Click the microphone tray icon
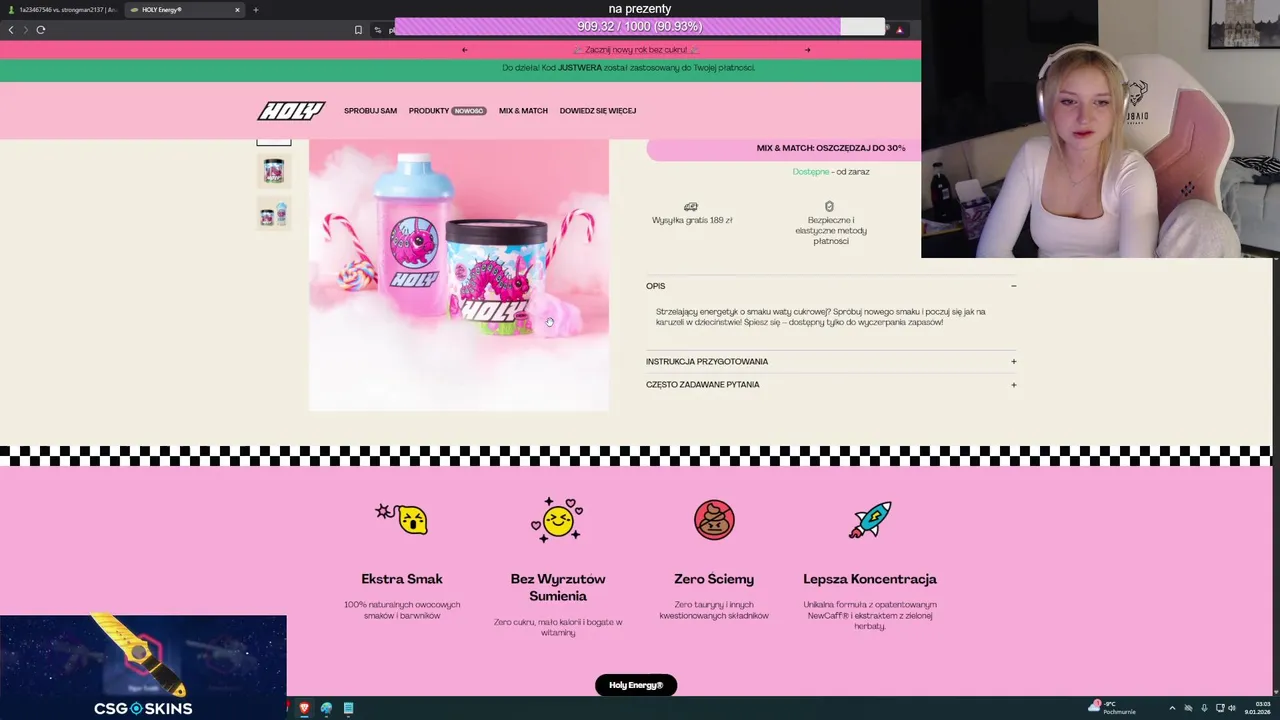1280x720 pixels. tap(1204, 708)
